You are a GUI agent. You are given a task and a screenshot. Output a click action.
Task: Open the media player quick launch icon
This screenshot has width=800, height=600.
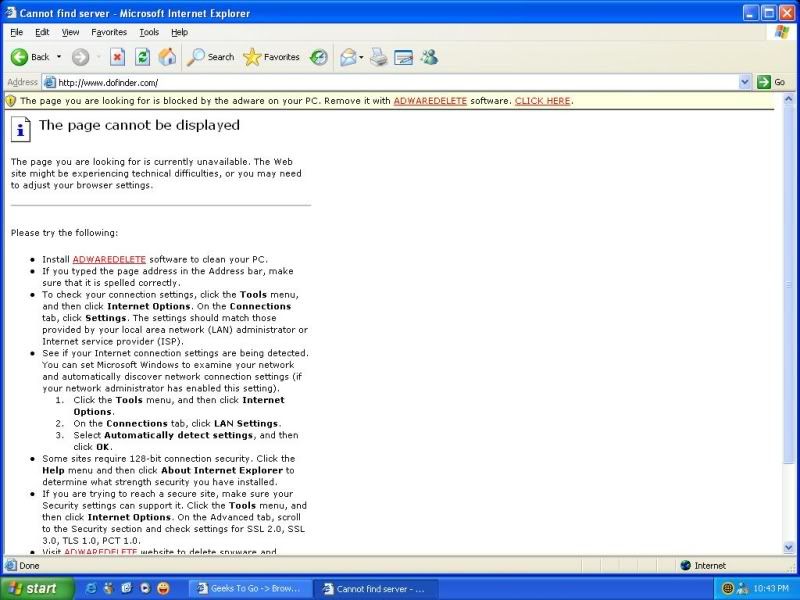pyautogui.click(x=145, y=588)
